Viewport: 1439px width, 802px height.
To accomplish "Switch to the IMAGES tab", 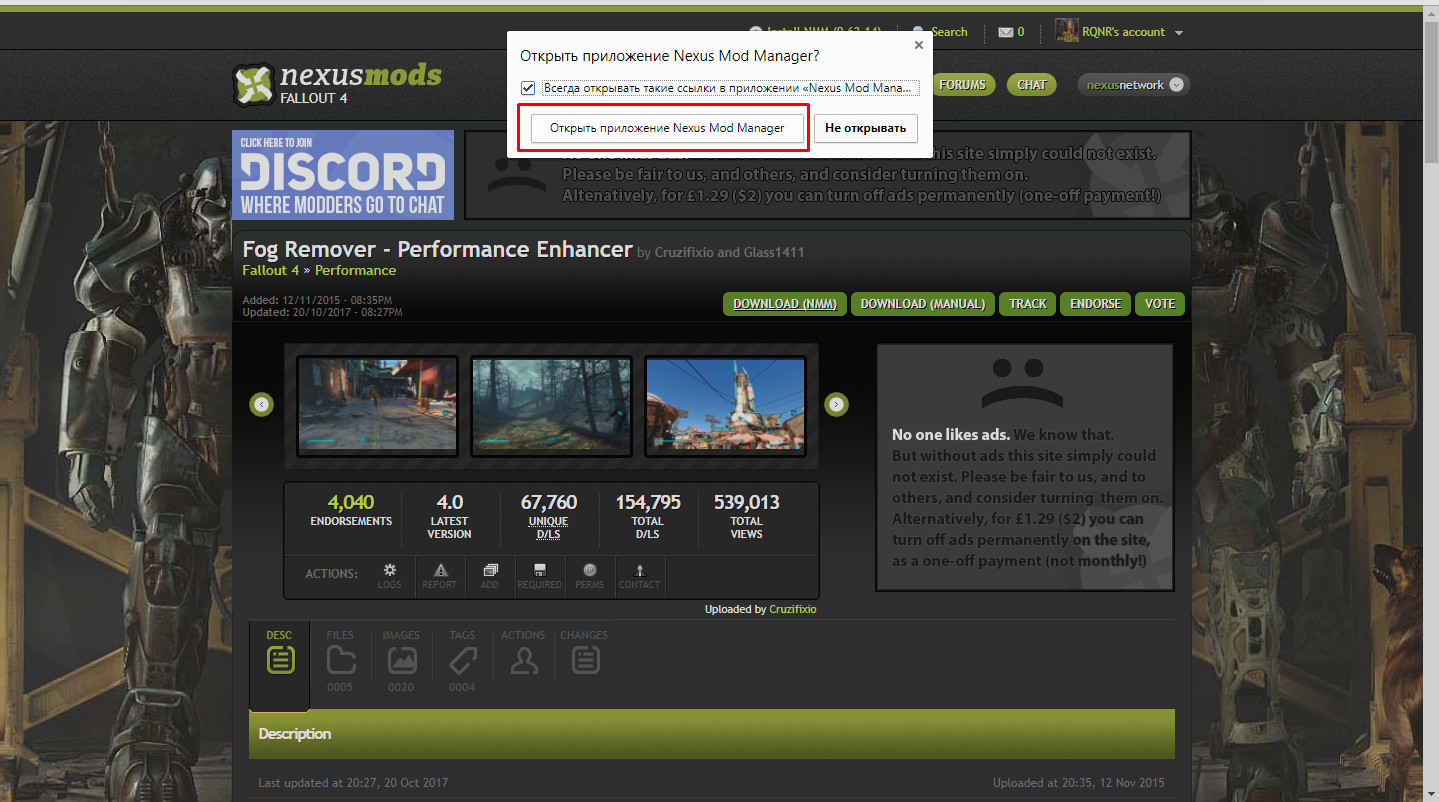I will click(x=401, y=661).
